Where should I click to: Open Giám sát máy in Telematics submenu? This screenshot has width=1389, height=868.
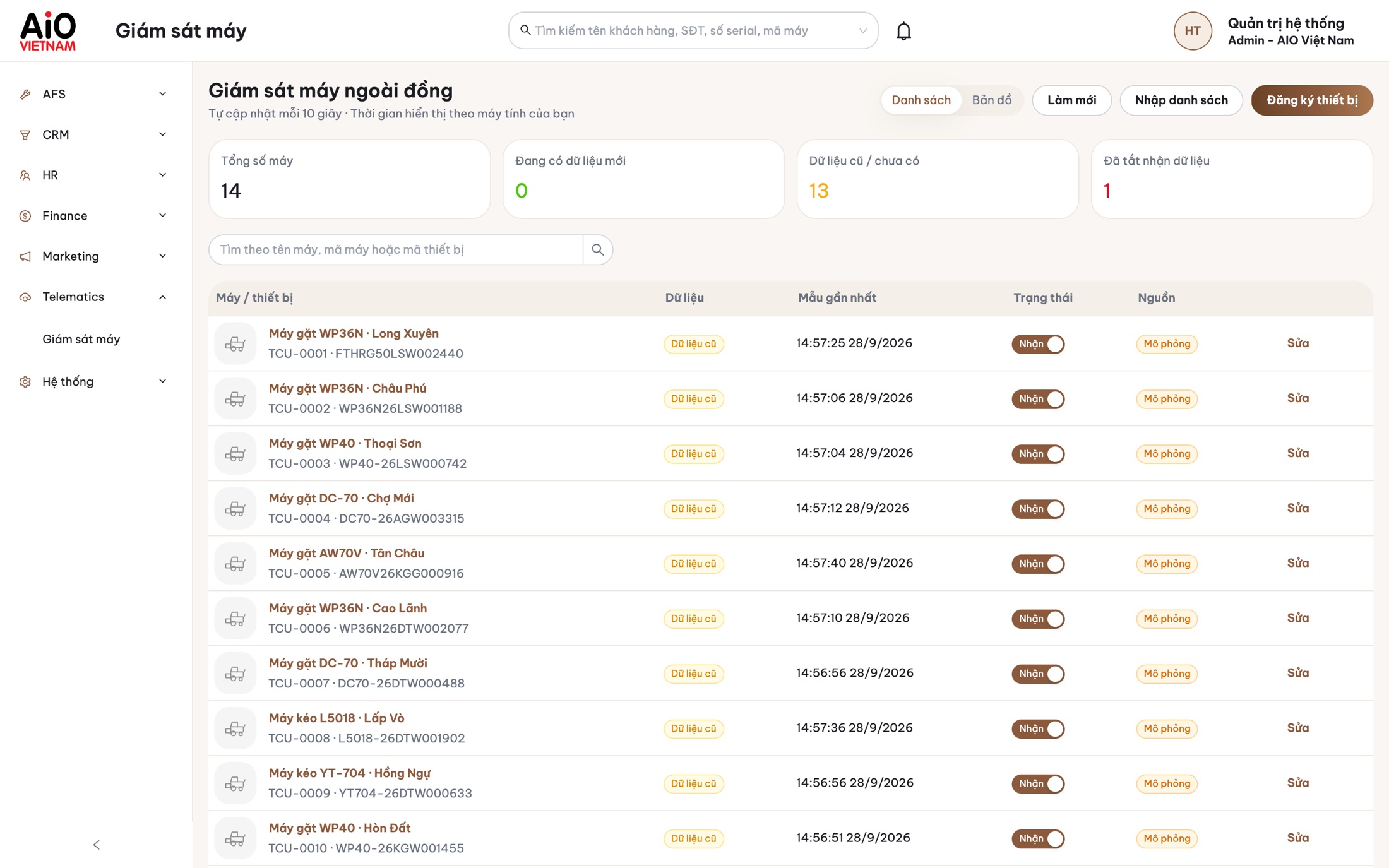[x=81, y=339]
